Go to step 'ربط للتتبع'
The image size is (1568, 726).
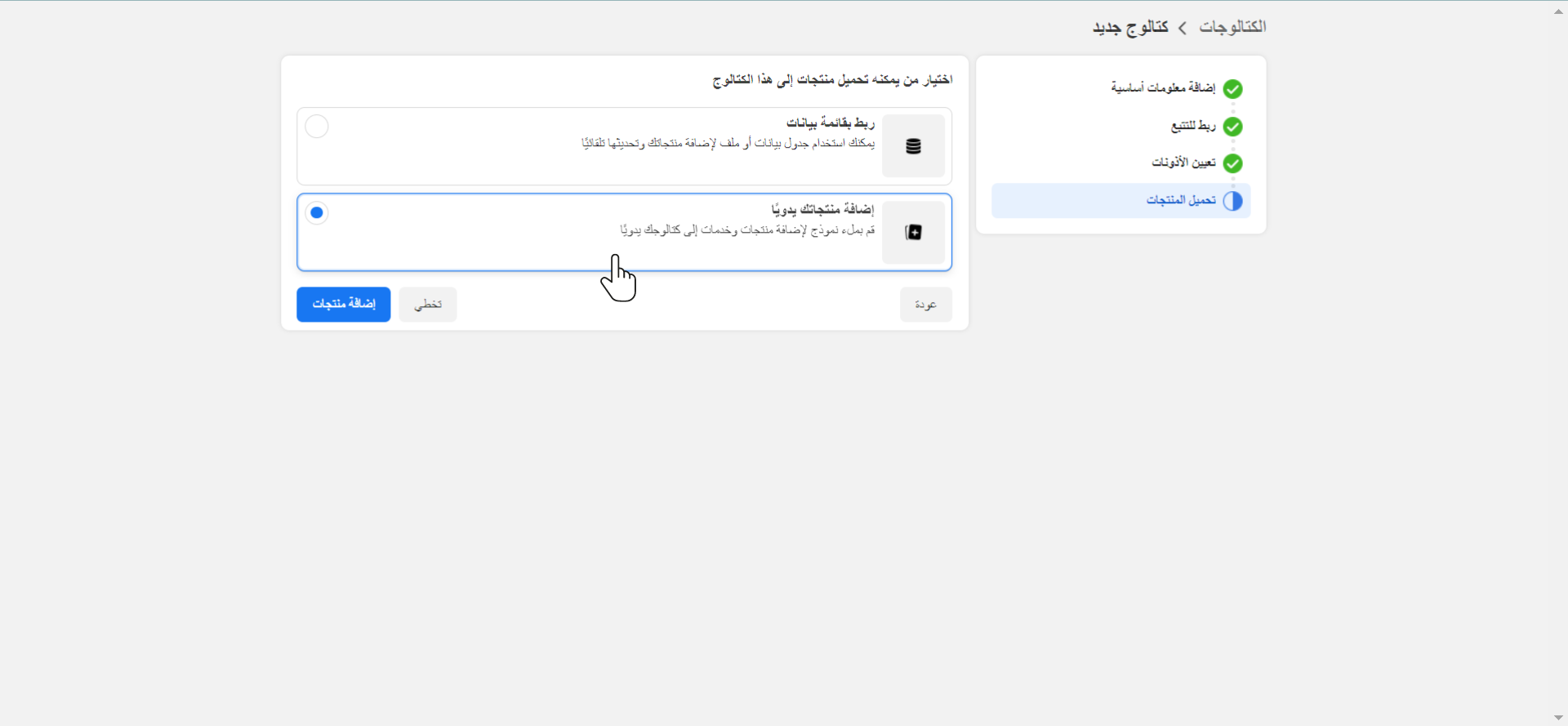[1193, 126]
